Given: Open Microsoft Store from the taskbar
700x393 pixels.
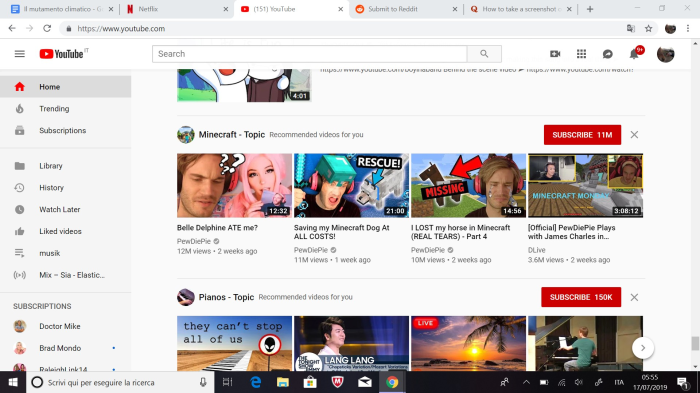Looking at the screenshot, I should [x=310, y=382].
